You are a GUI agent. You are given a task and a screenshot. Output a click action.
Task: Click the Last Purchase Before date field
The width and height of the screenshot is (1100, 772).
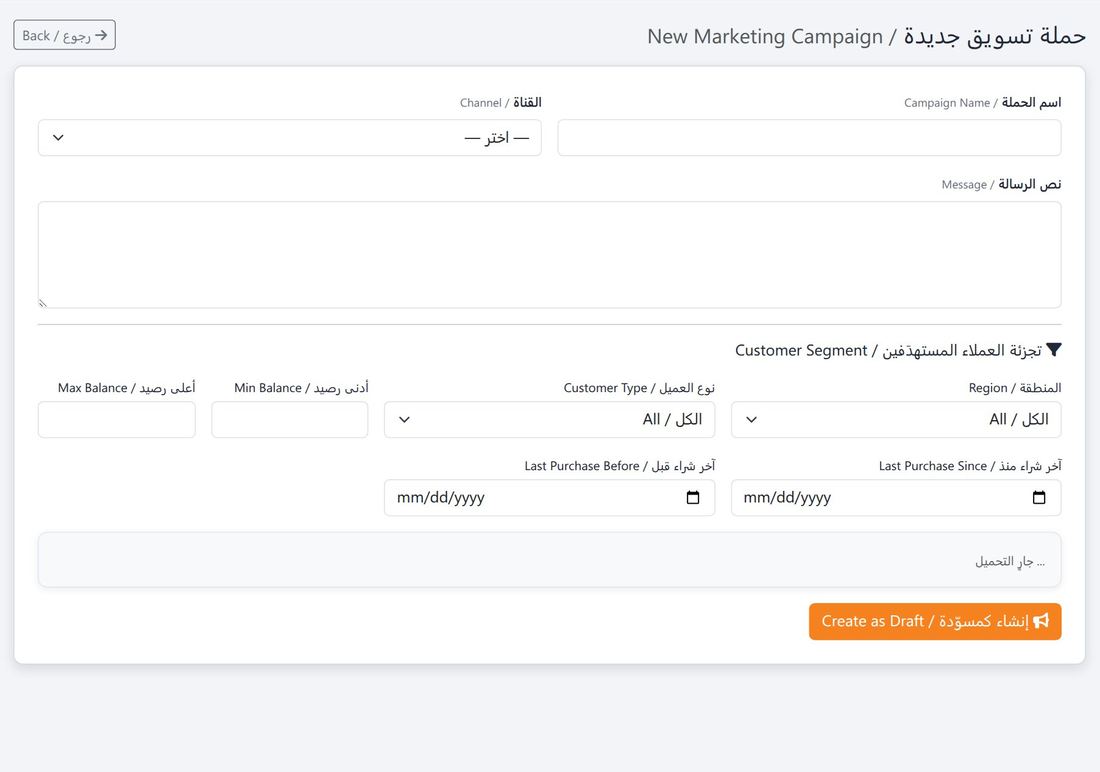[x=549, y=498]
